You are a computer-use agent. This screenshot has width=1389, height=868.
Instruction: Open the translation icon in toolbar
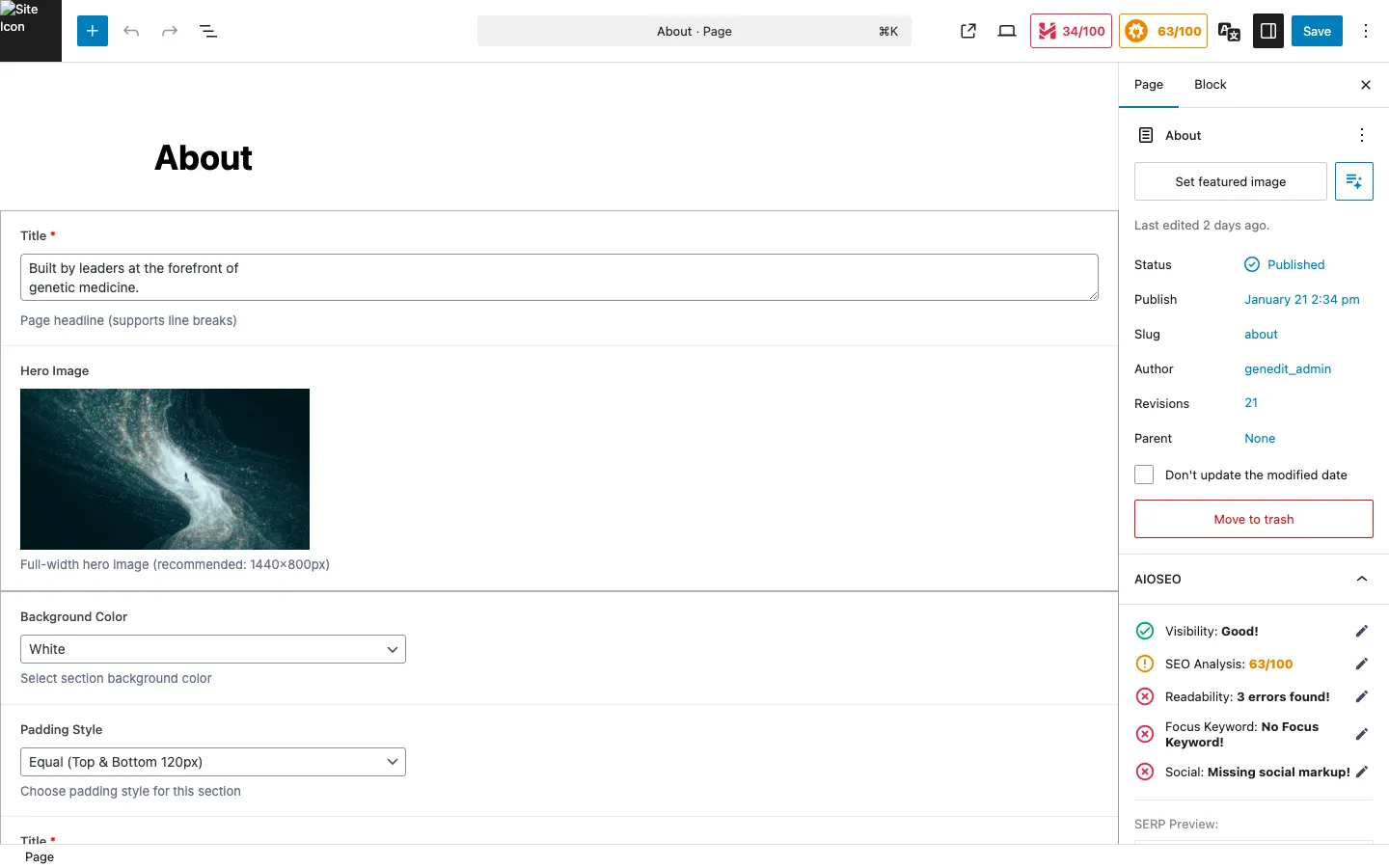(x=1229, y=31)
